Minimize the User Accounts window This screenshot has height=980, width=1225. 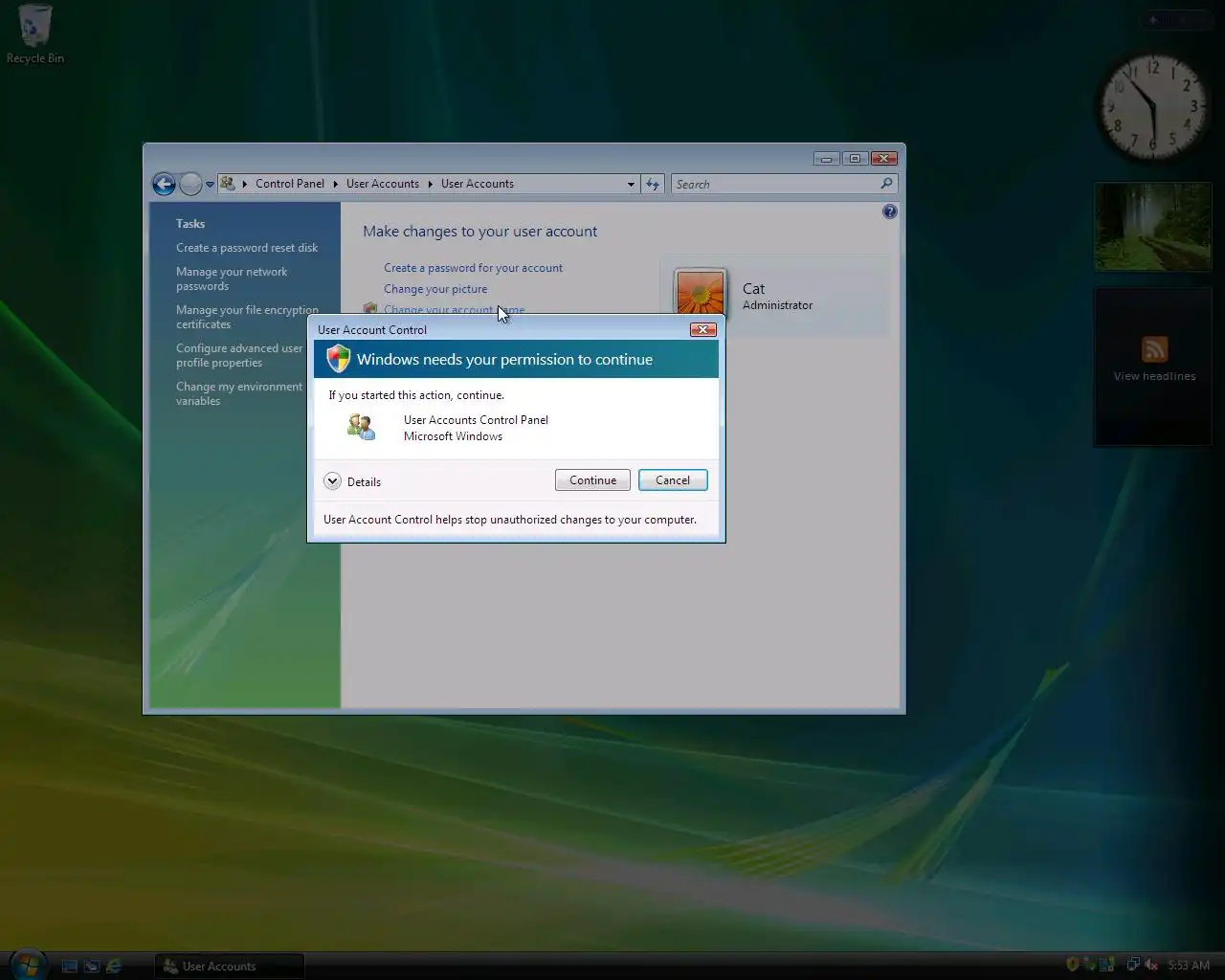point(826,158)
